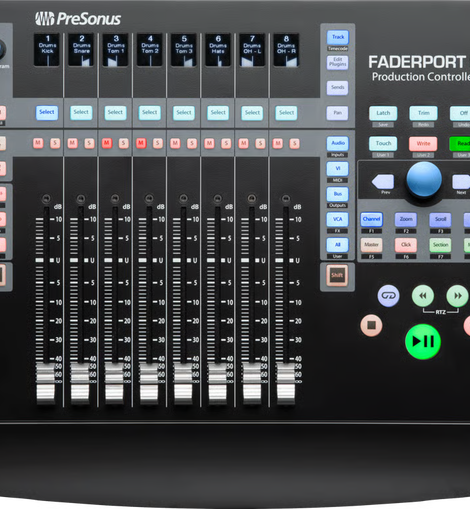The height and width of the screenshot is (509, 470).
Task: Click the channel 1 fader cap
Action: tap(45, 384)
